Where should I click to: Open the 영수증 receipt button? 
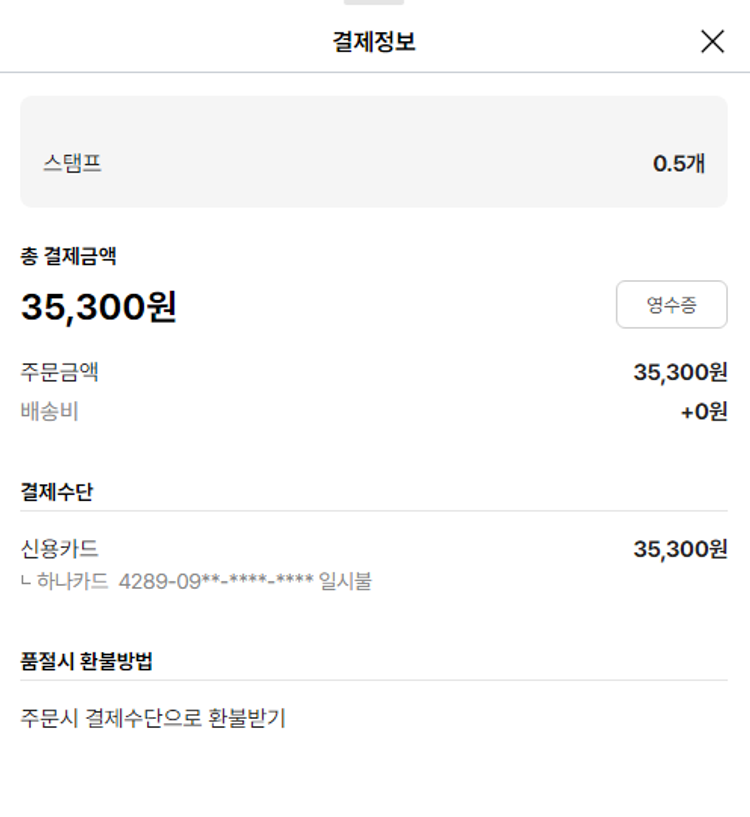point(671,305)
